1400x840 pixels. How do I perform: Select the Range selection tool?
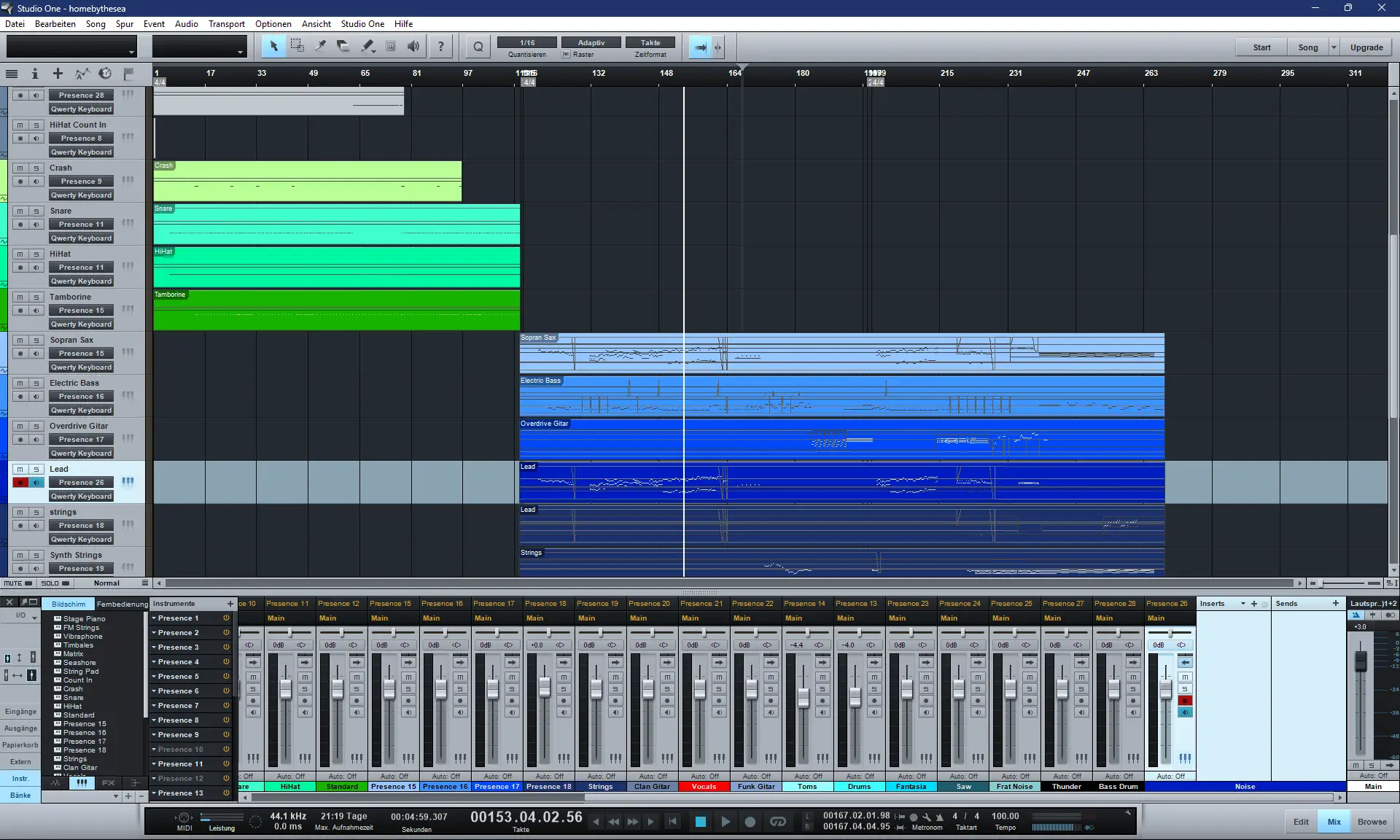tap(297, 46)
